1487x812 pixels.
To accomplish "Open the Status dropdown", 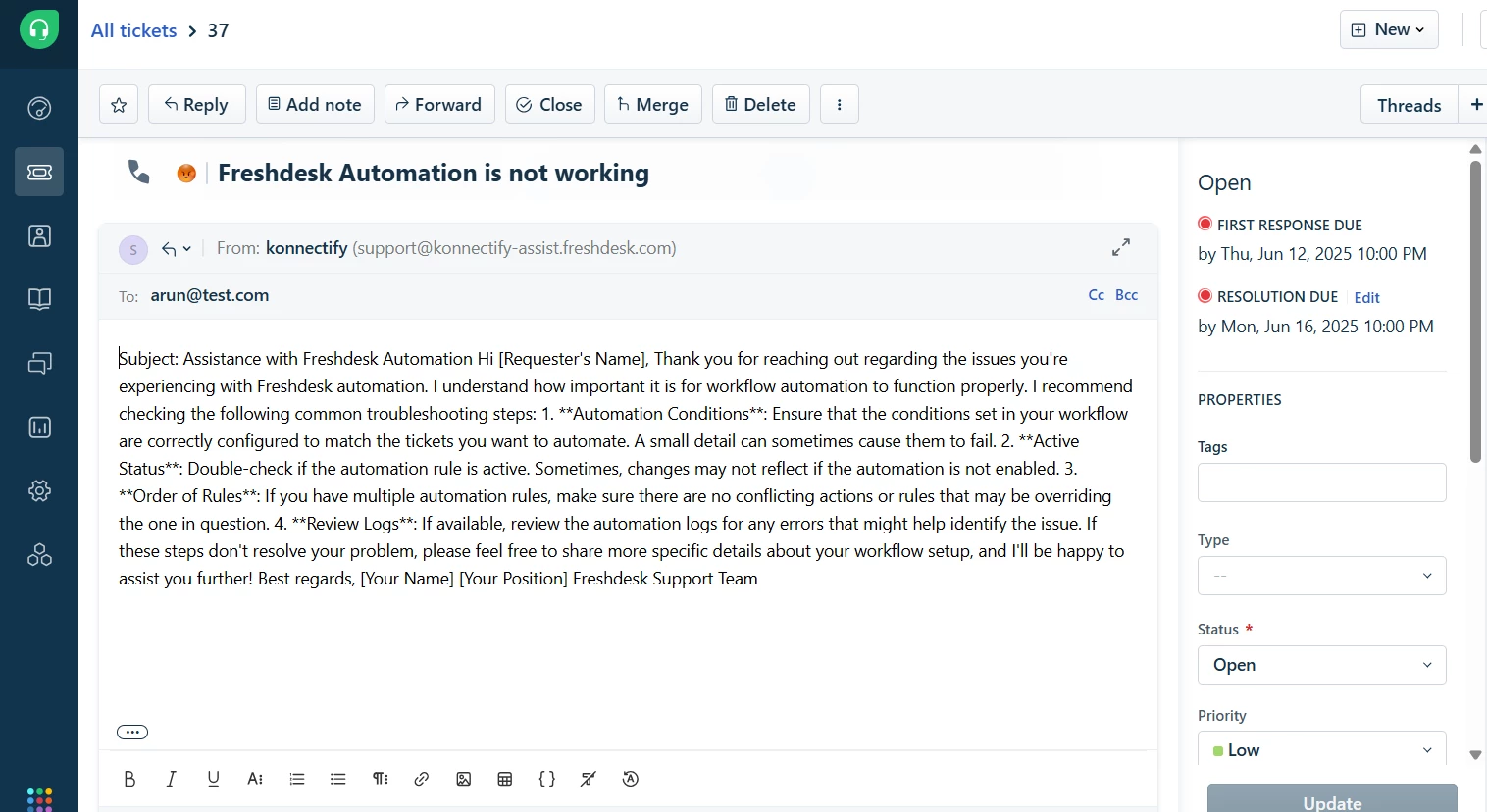I will tap(1321, 665).
